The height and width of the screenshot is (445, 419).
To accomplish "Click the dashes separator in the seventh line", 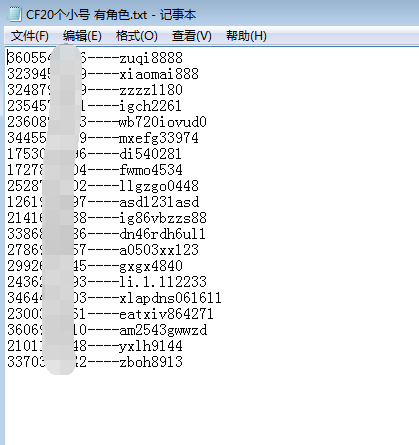I will [103, 154].
